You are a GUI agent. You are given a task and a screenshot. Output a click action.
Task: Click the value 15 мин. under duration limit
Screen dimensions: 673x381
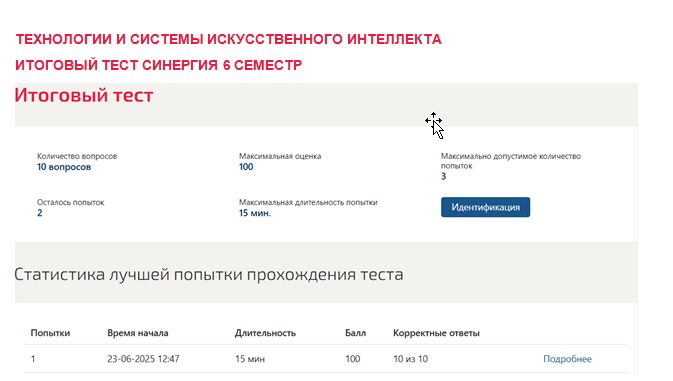[255, 213]
